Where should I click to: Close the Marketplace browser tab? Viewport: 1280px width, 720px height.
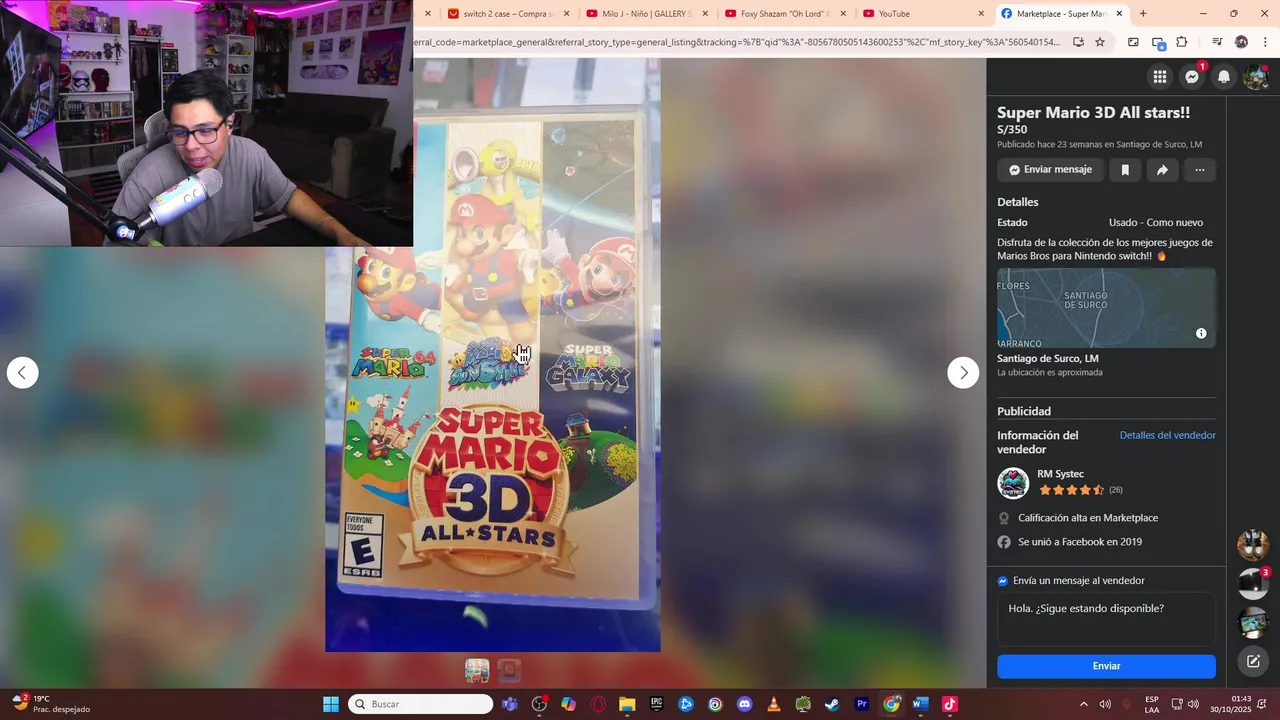1119,14
